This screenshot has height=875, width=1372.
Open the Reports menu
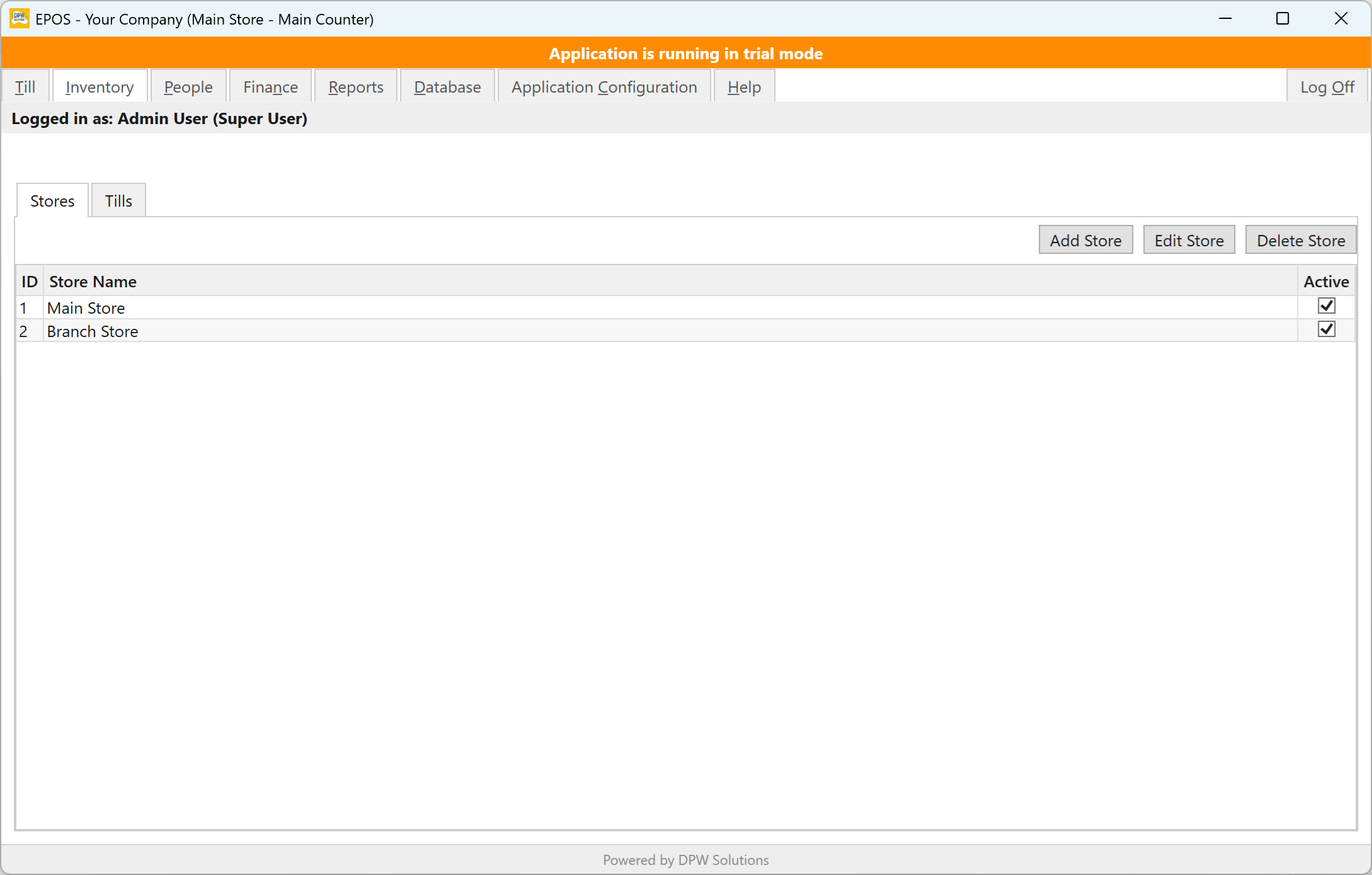coord(356,86)
